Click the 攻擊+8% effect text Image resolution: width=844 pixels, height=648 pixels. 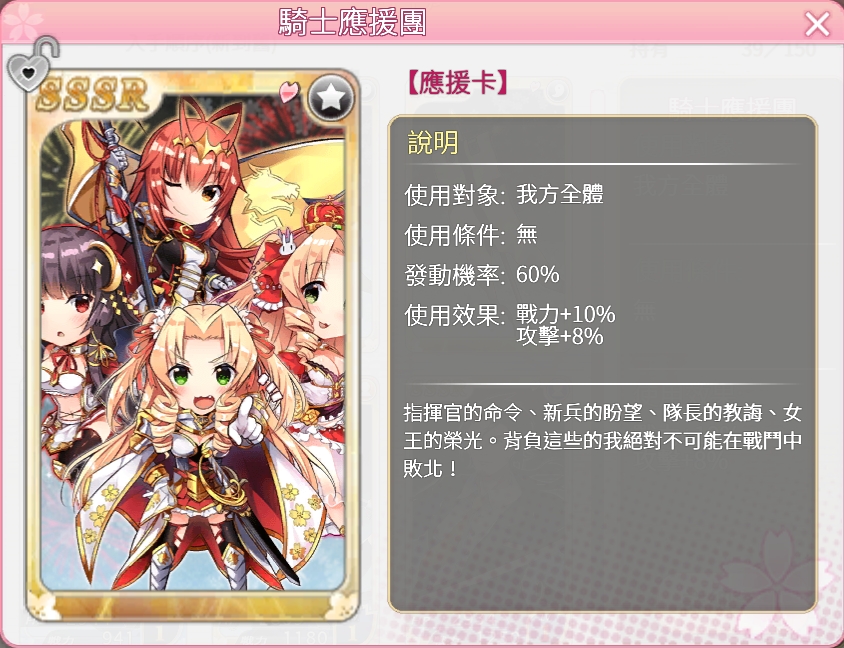click(560, 337)
